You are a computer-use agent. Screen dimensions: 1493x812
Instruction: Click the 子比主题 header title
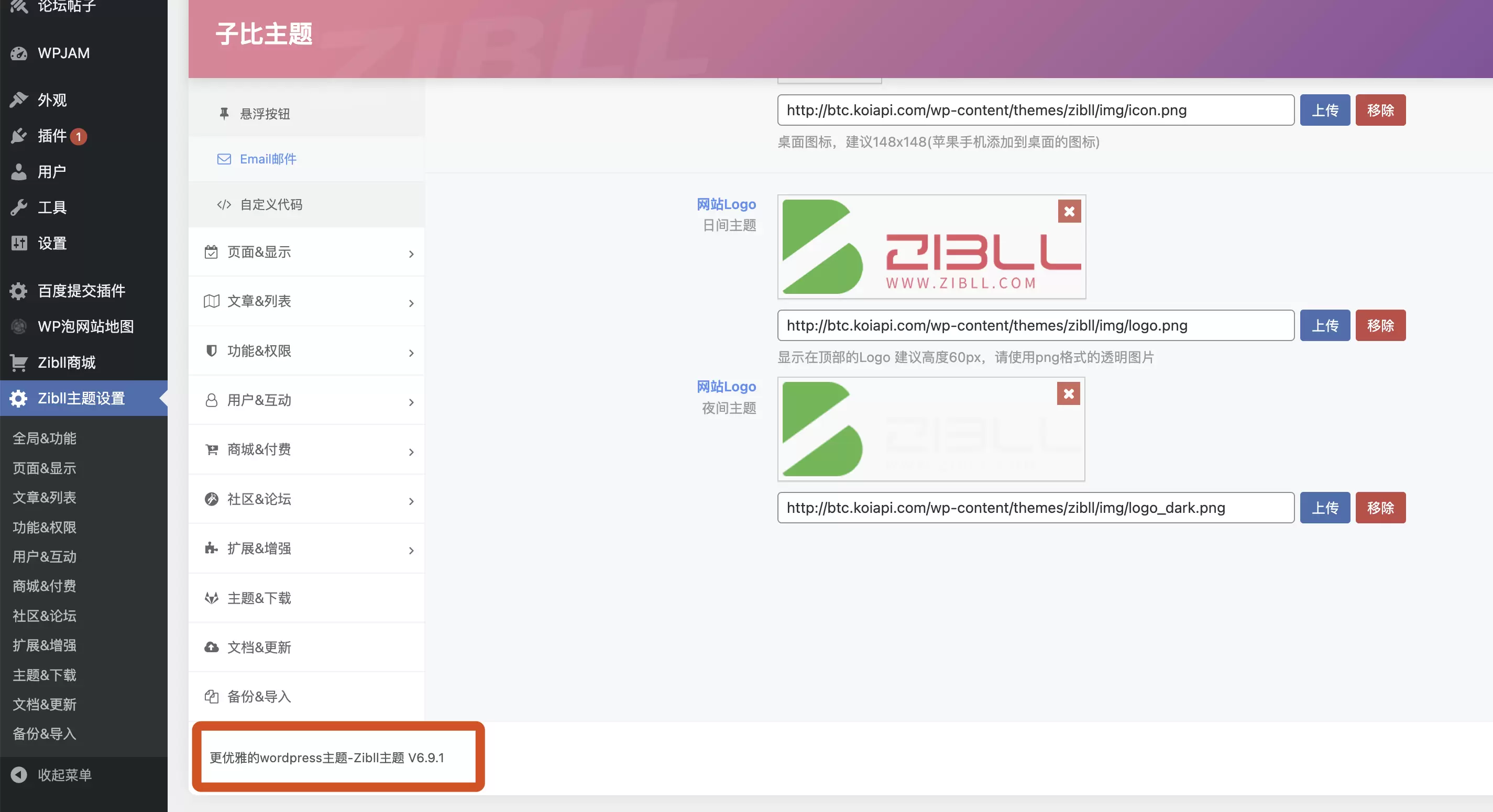click(265, 34)
